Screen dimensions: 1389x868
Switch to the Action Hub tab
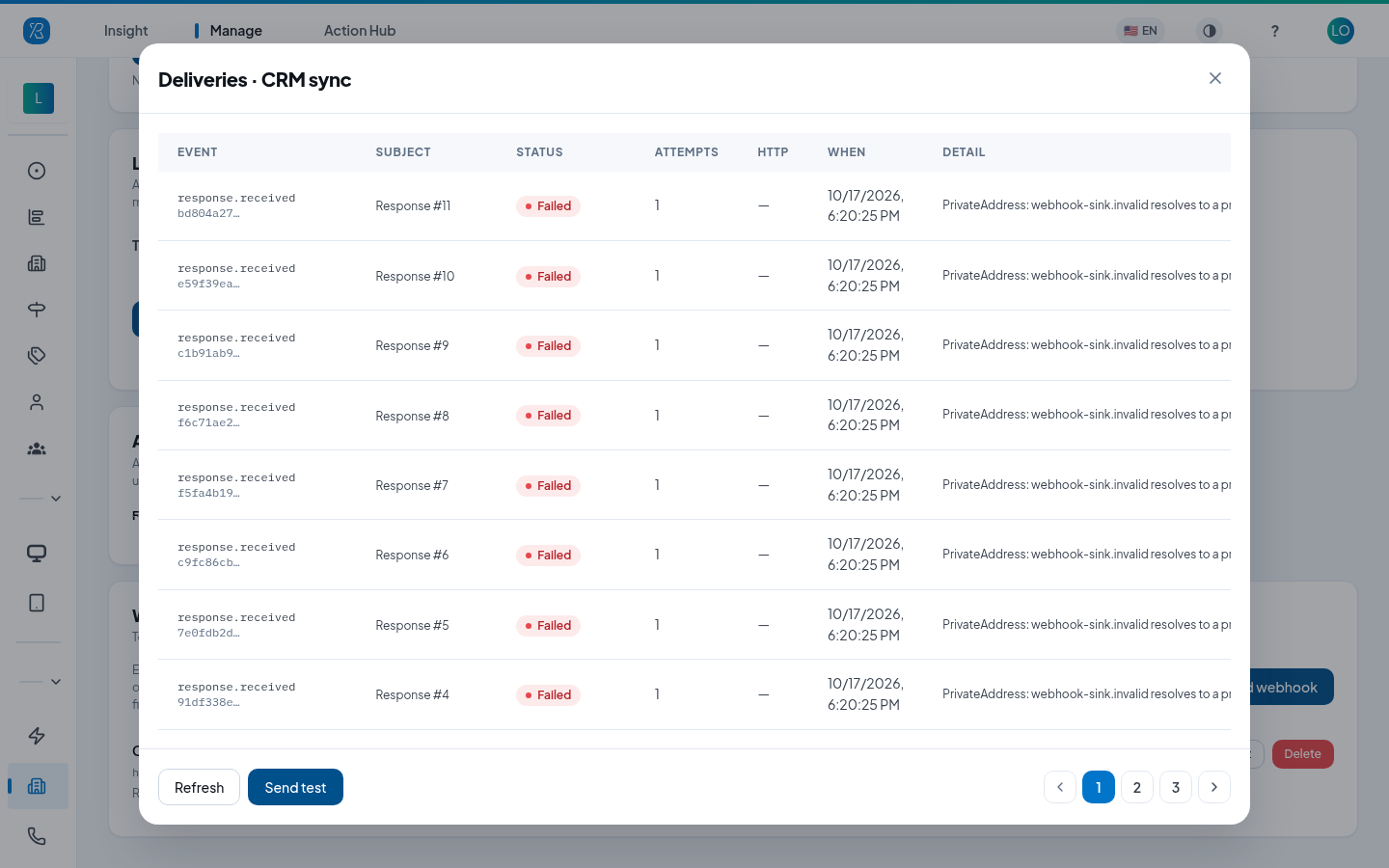pos(360,31)
